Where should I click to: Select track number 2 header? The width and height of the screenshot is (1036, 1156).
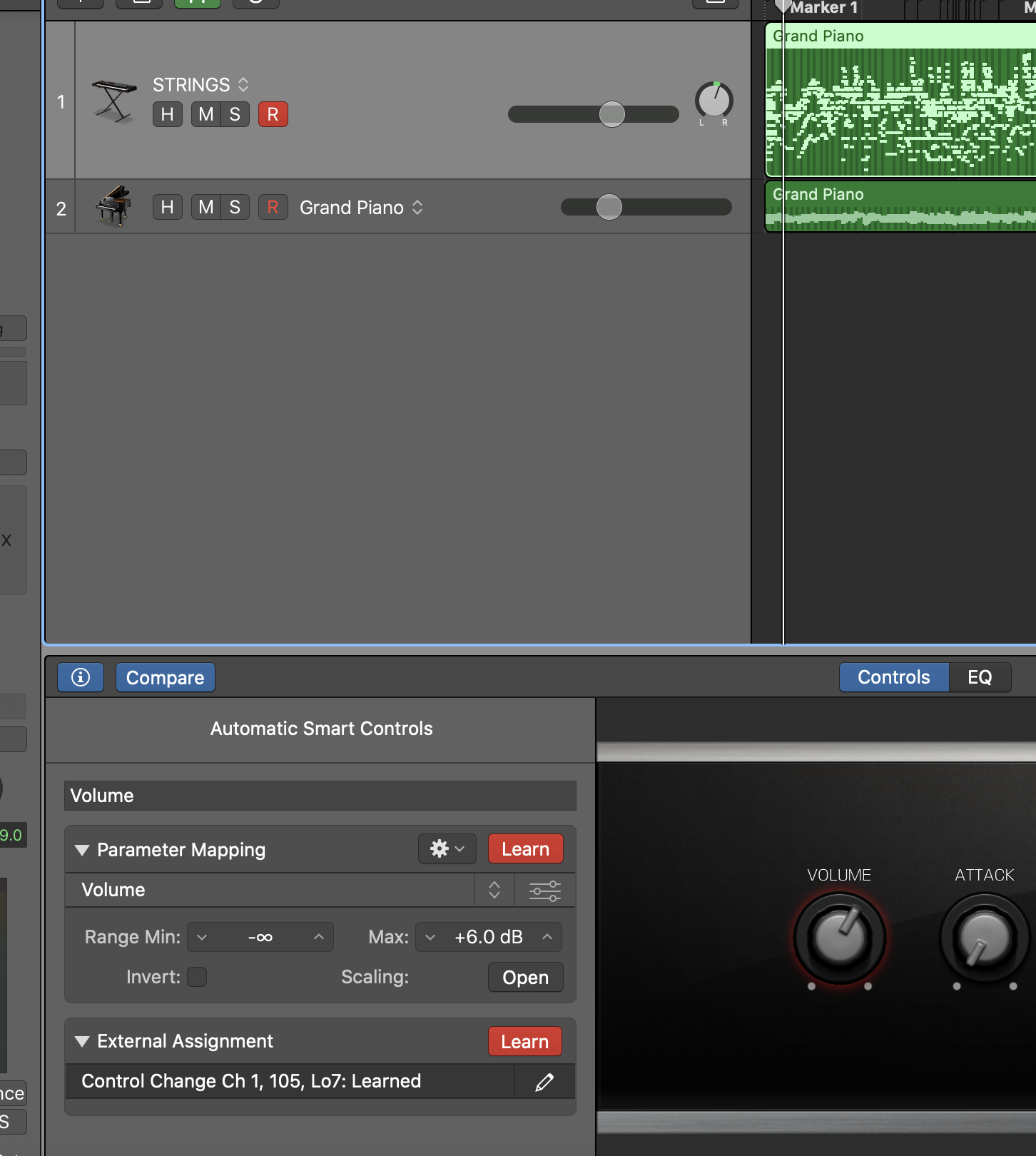pyautogui.click(x=61, y=208)
